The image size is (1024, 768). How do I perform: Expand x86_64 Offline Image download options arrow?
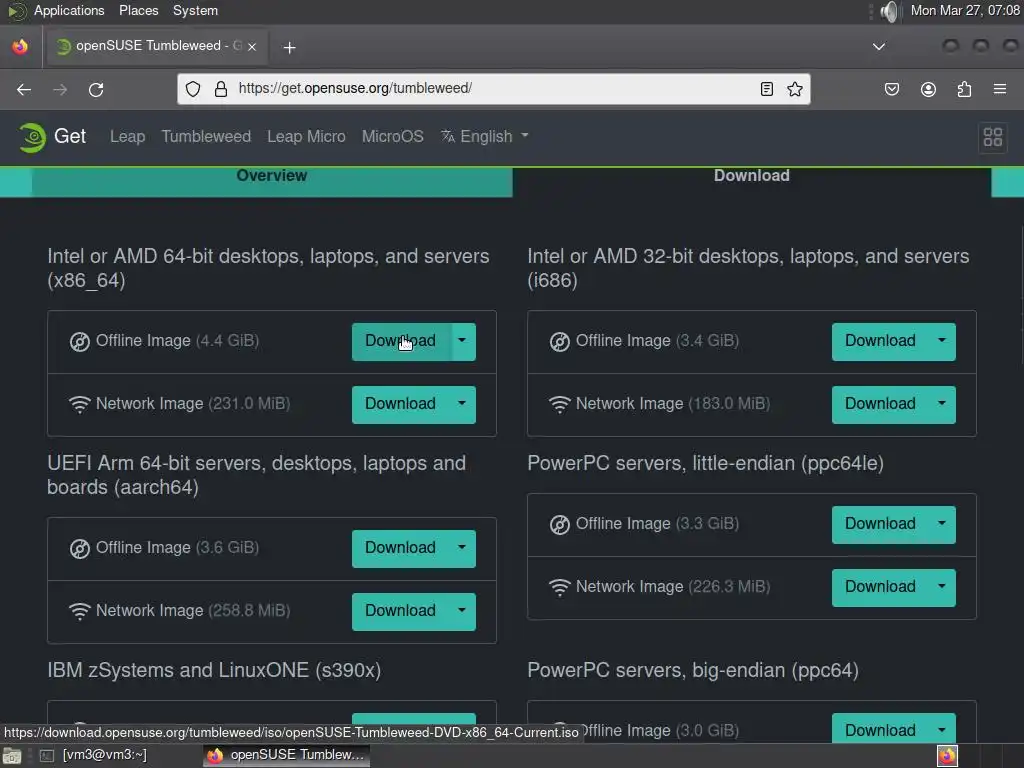462,342
